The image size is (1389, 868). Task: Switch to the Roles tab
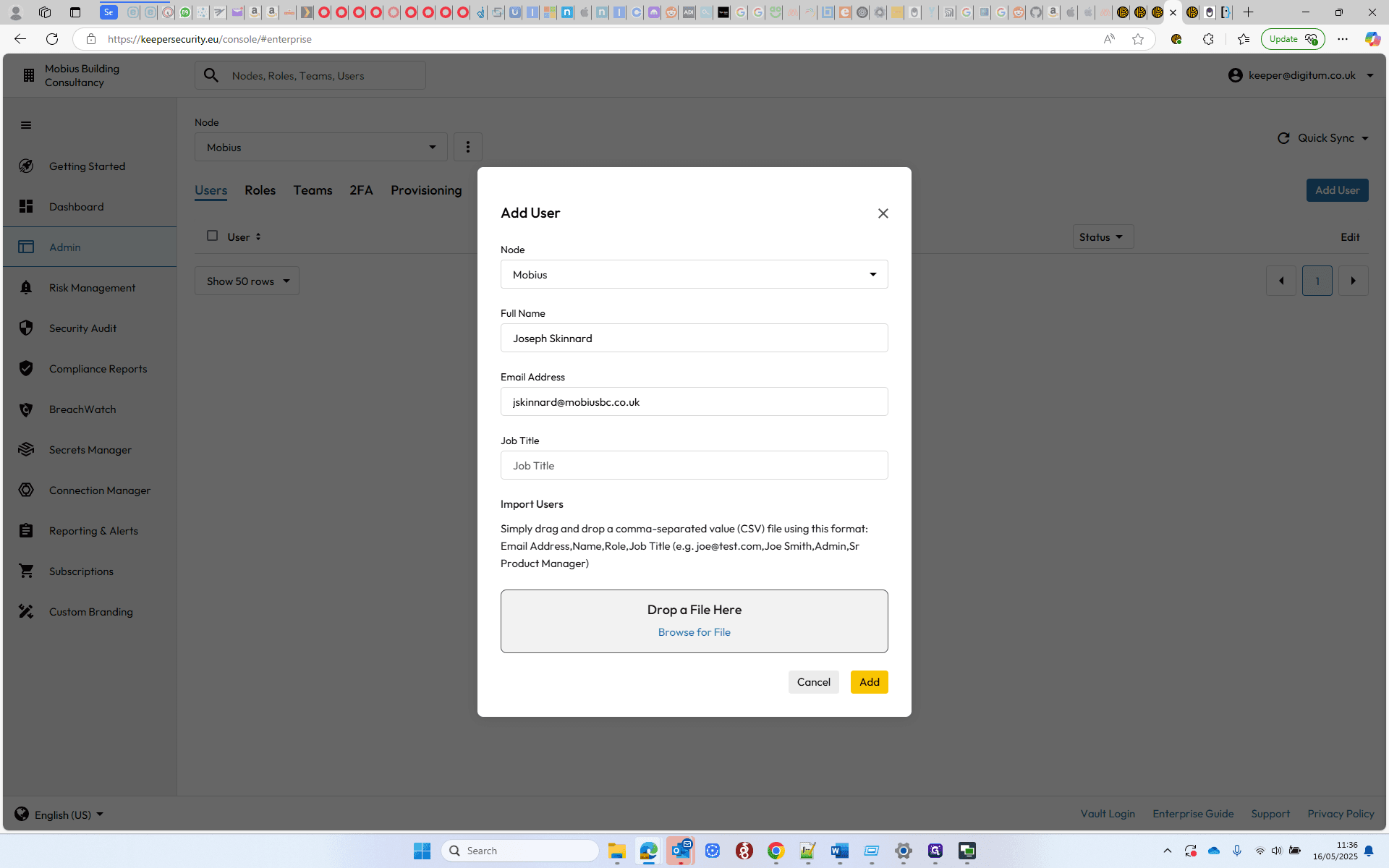[x=260, y=190]
